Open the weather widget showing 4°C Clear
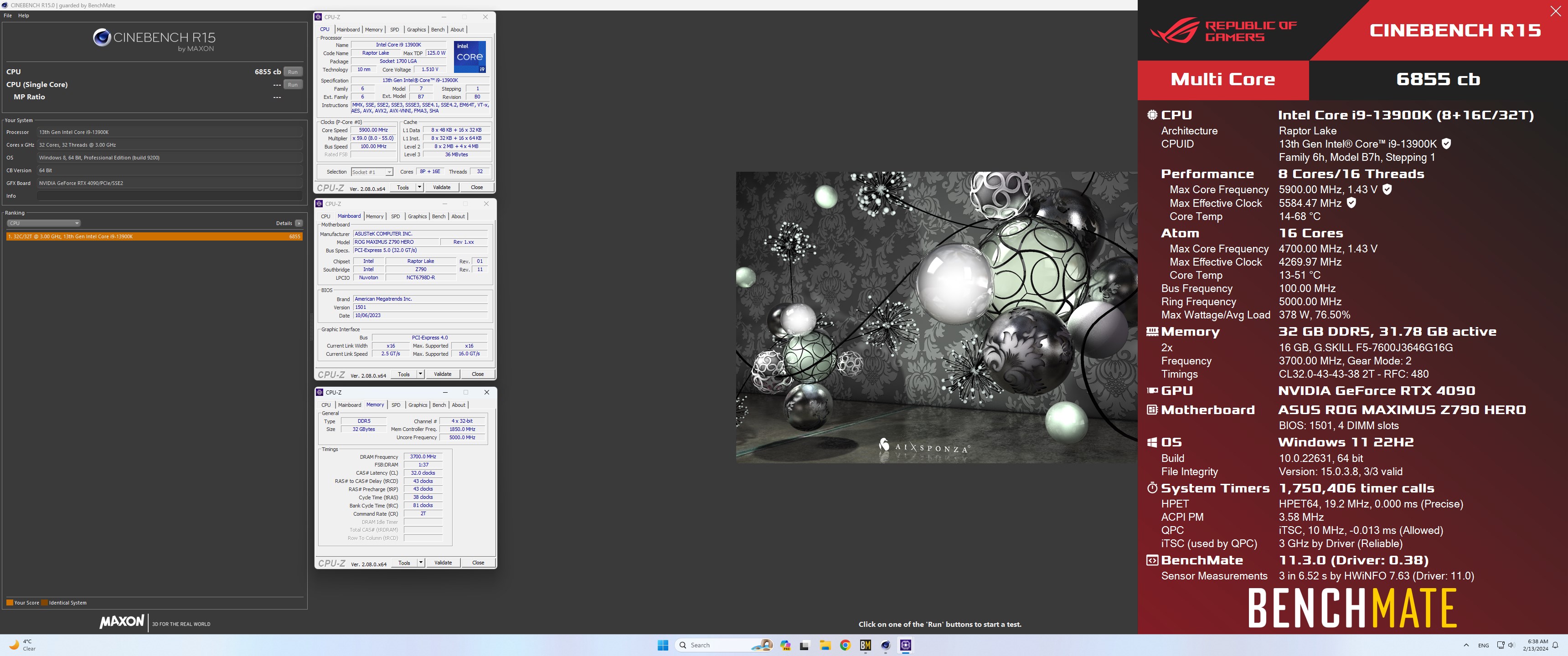1568x656 pixels. (22, 645)
